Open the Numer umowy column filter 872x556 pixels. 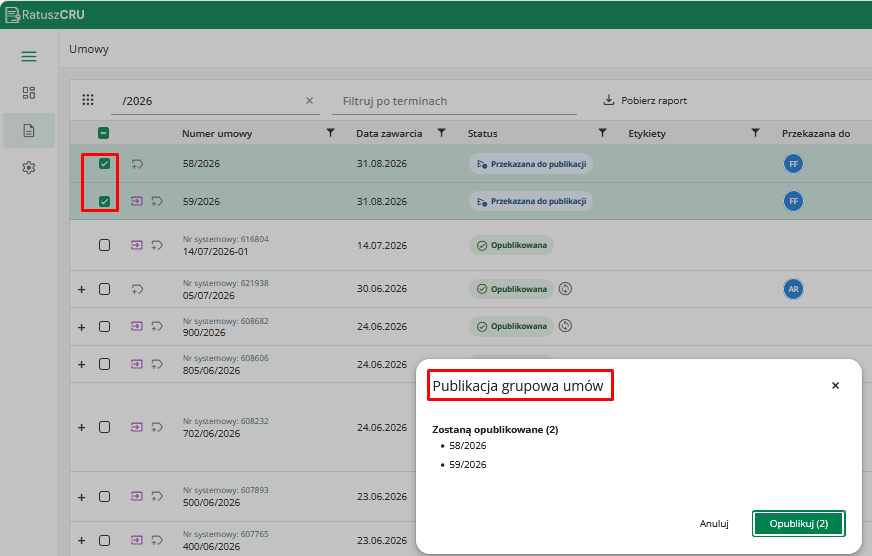(x=330, y=133)
